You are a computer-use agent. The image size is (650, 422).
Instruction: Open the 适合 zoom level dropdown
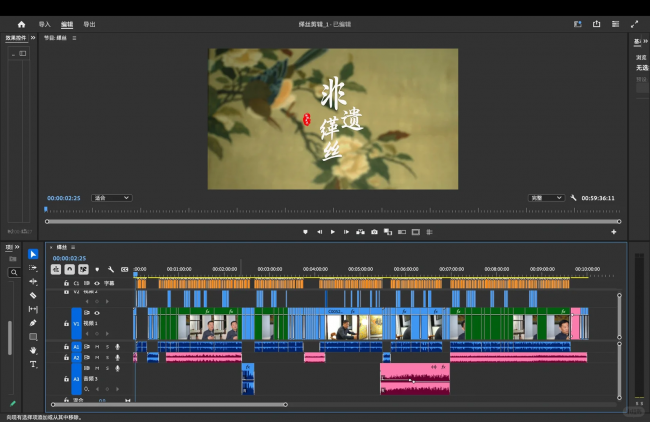pyautogui.click(x=112, y=198)
